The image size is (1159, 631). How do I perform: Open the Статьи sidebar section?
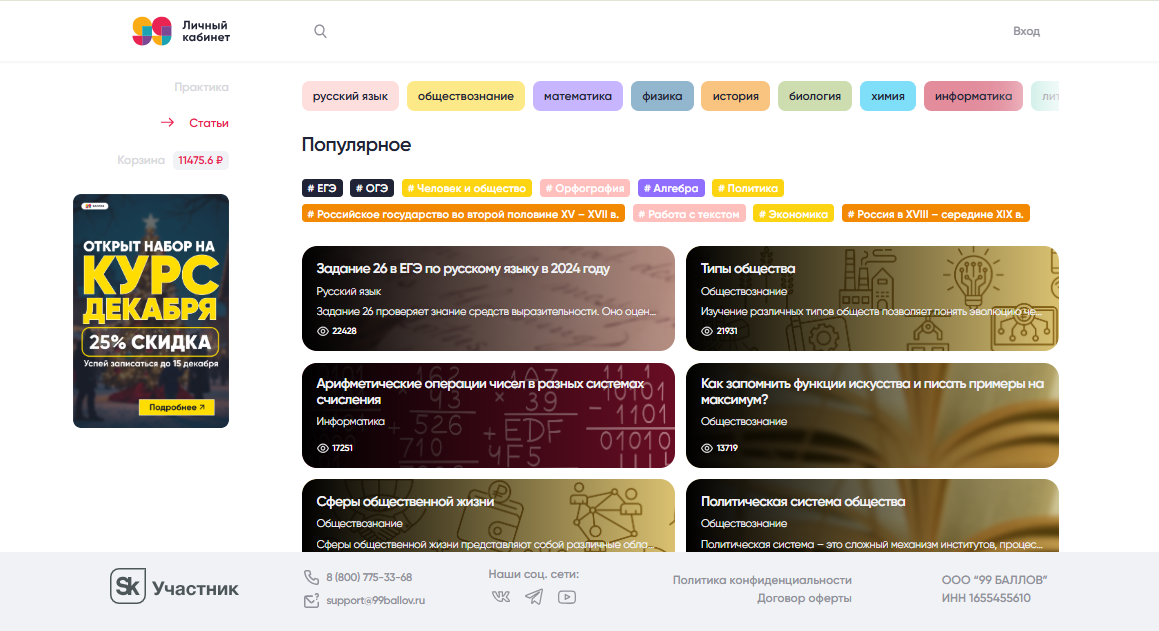(x=208, y=123)
